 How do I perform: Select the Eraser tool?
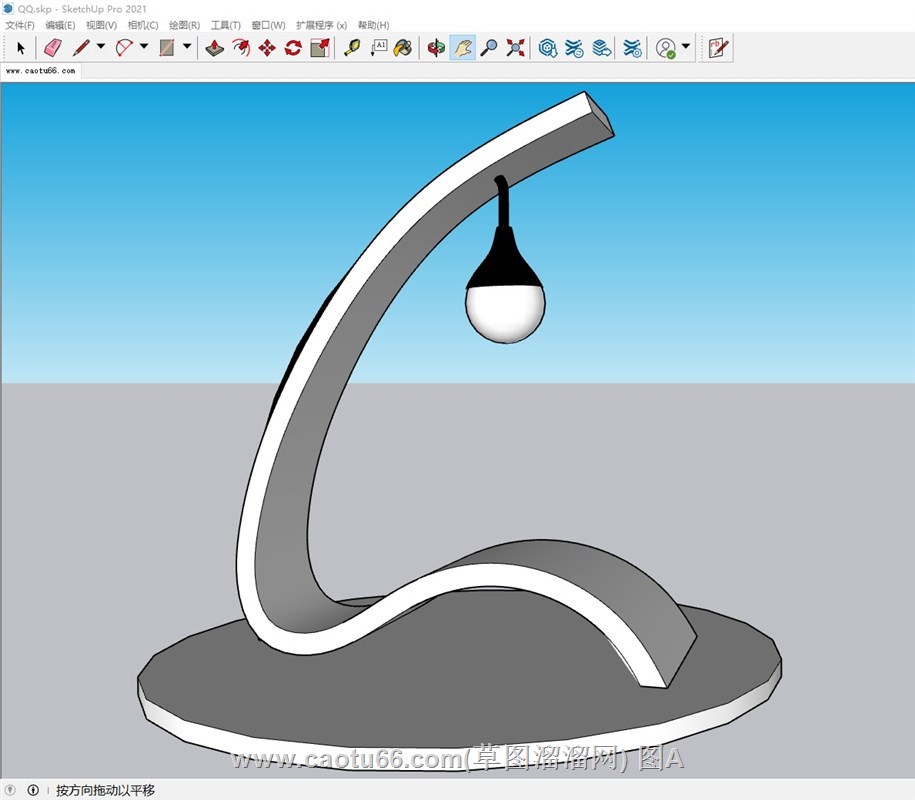click(x=53, y=47)
